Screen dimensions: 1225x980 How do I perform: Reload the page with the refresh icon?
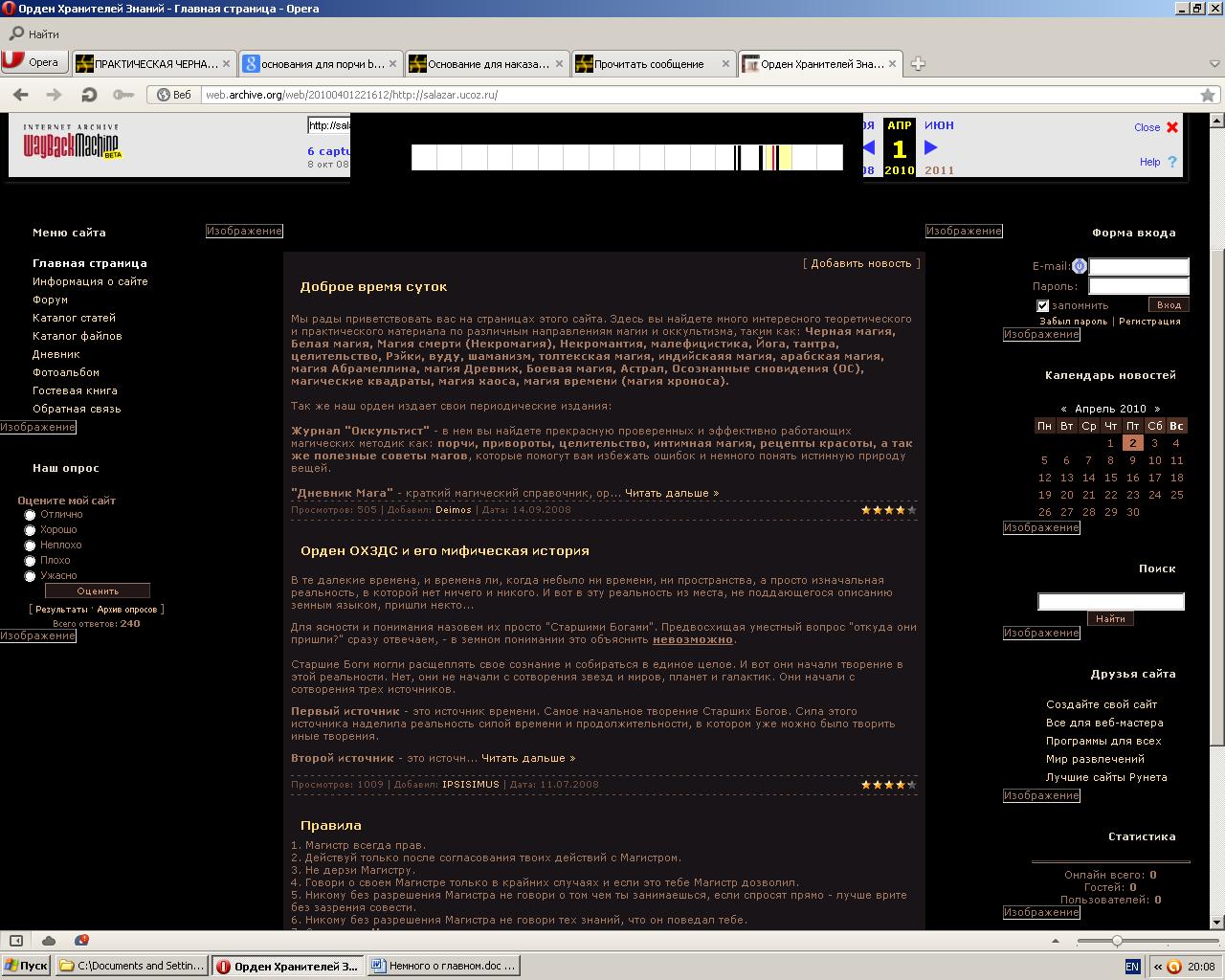(x=89, y=95)
